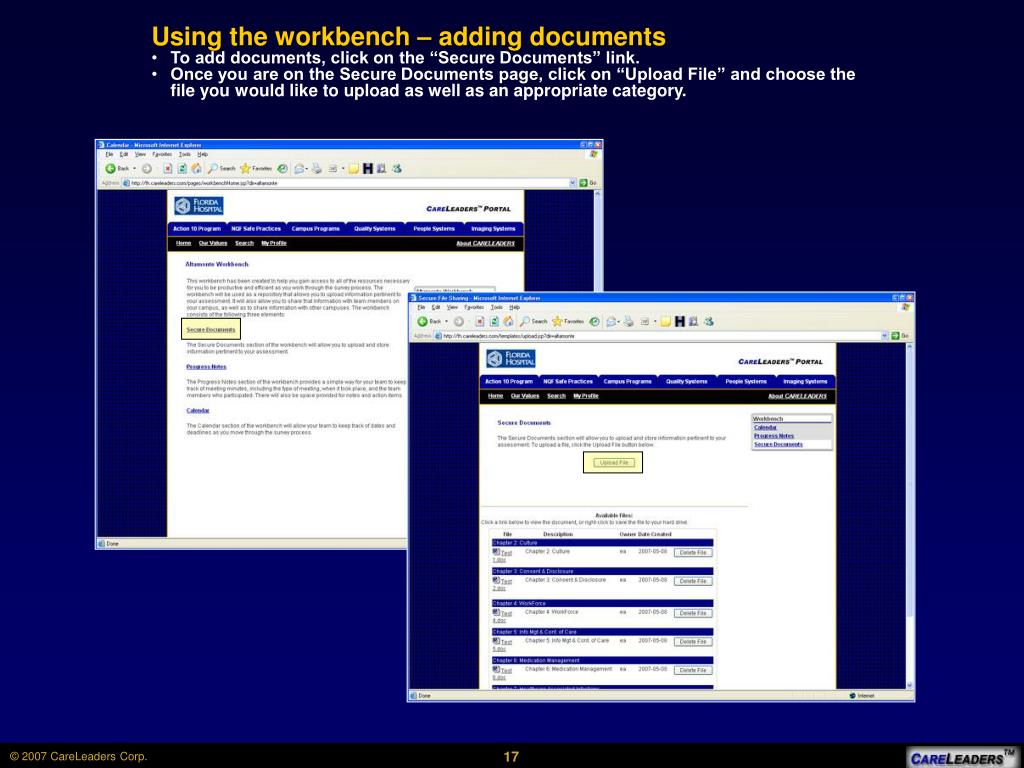Click Upload File button
The image size is (1024, 768).
[614, 462]
